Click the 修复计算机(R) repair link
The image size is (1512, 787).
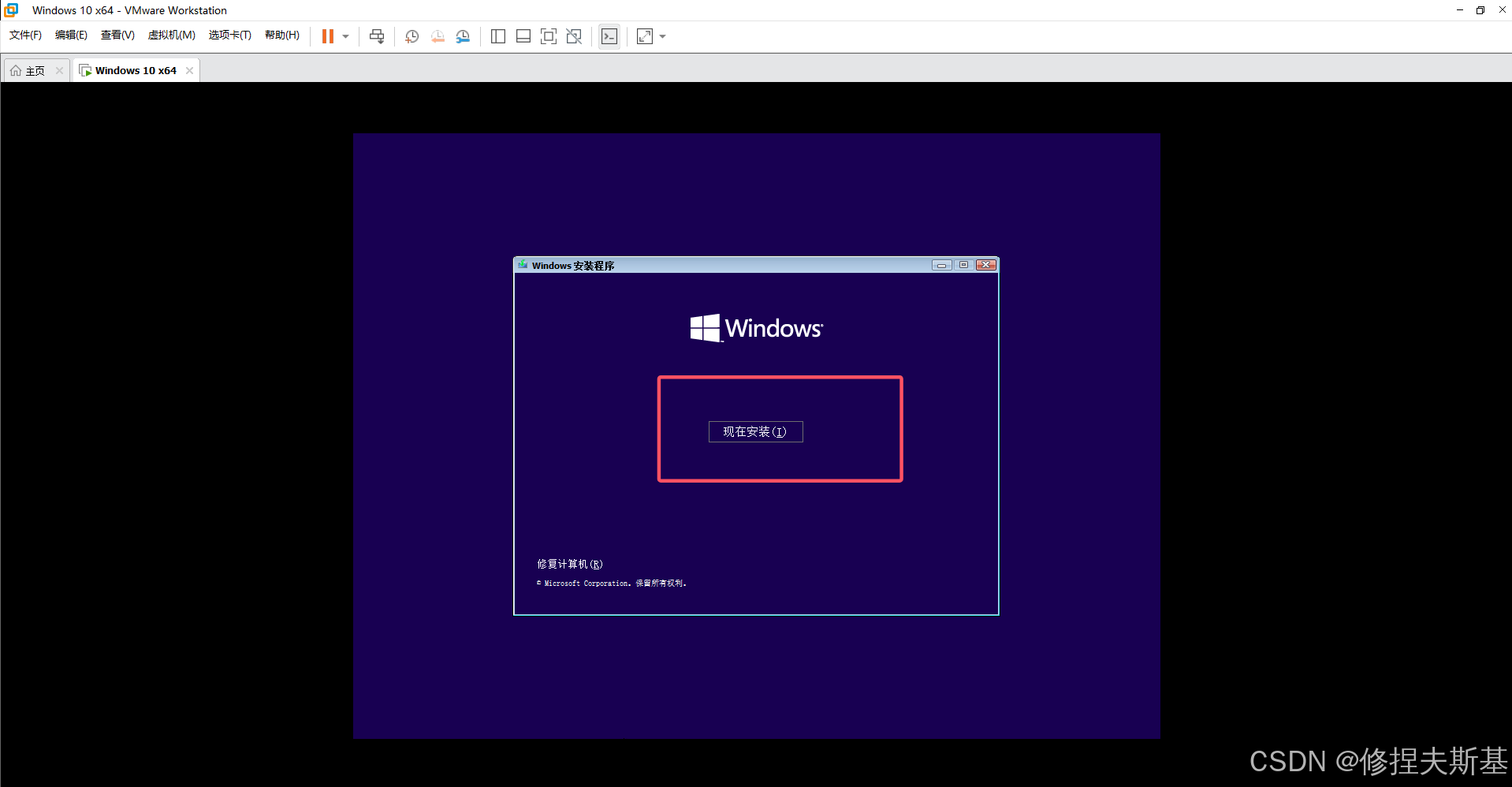click(x=569, y=564)
